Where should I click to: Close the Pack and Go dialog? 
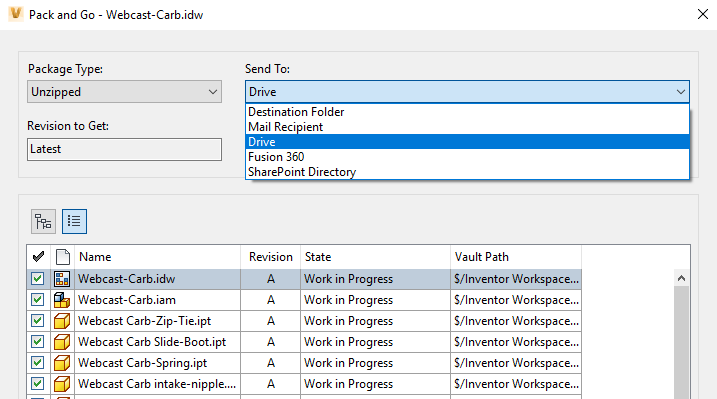click(703, 14)
